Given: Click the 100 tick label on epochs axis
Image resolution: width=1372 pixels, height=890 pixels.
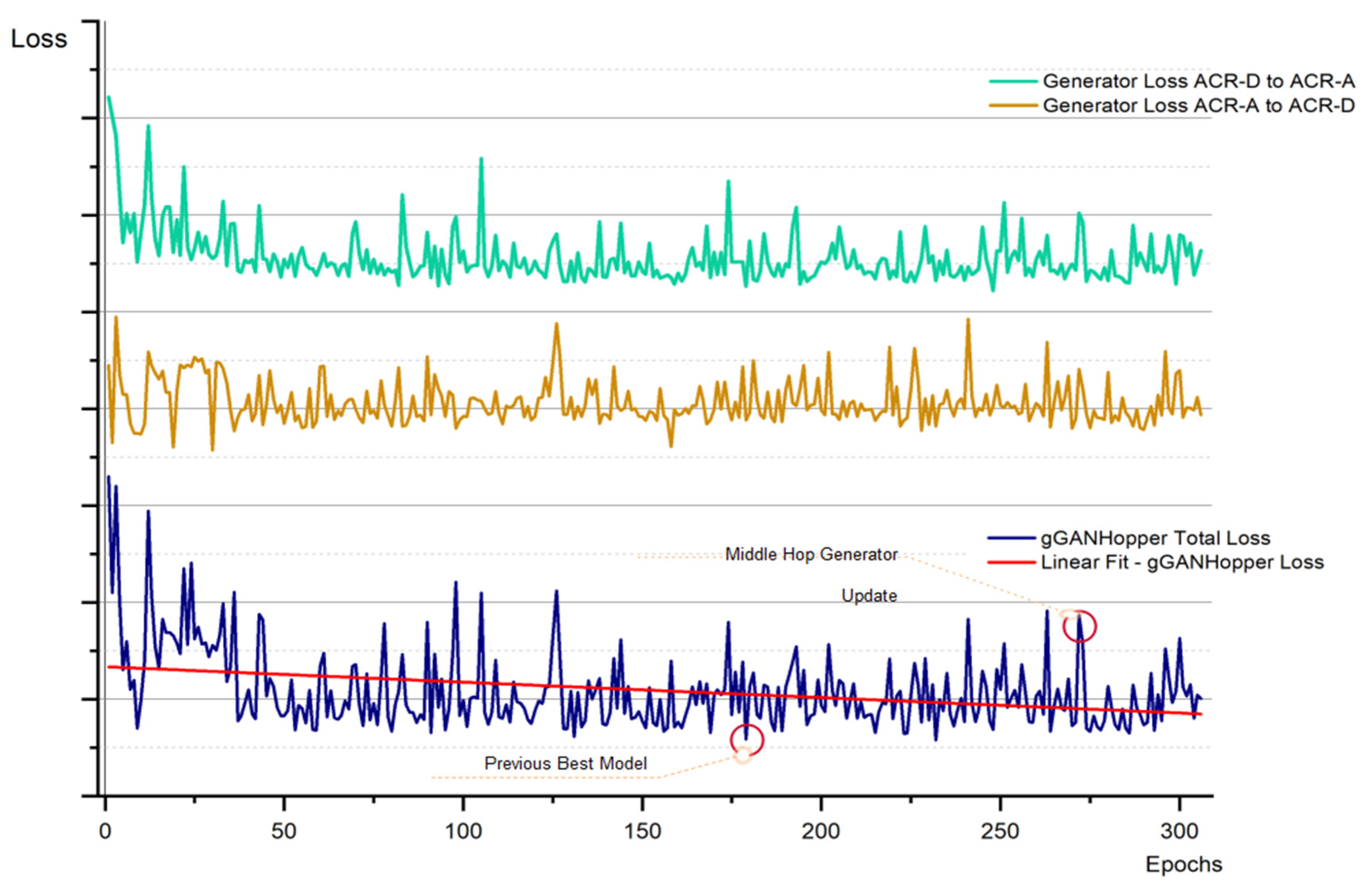Looking at the screenshot, I should point(463,831).
